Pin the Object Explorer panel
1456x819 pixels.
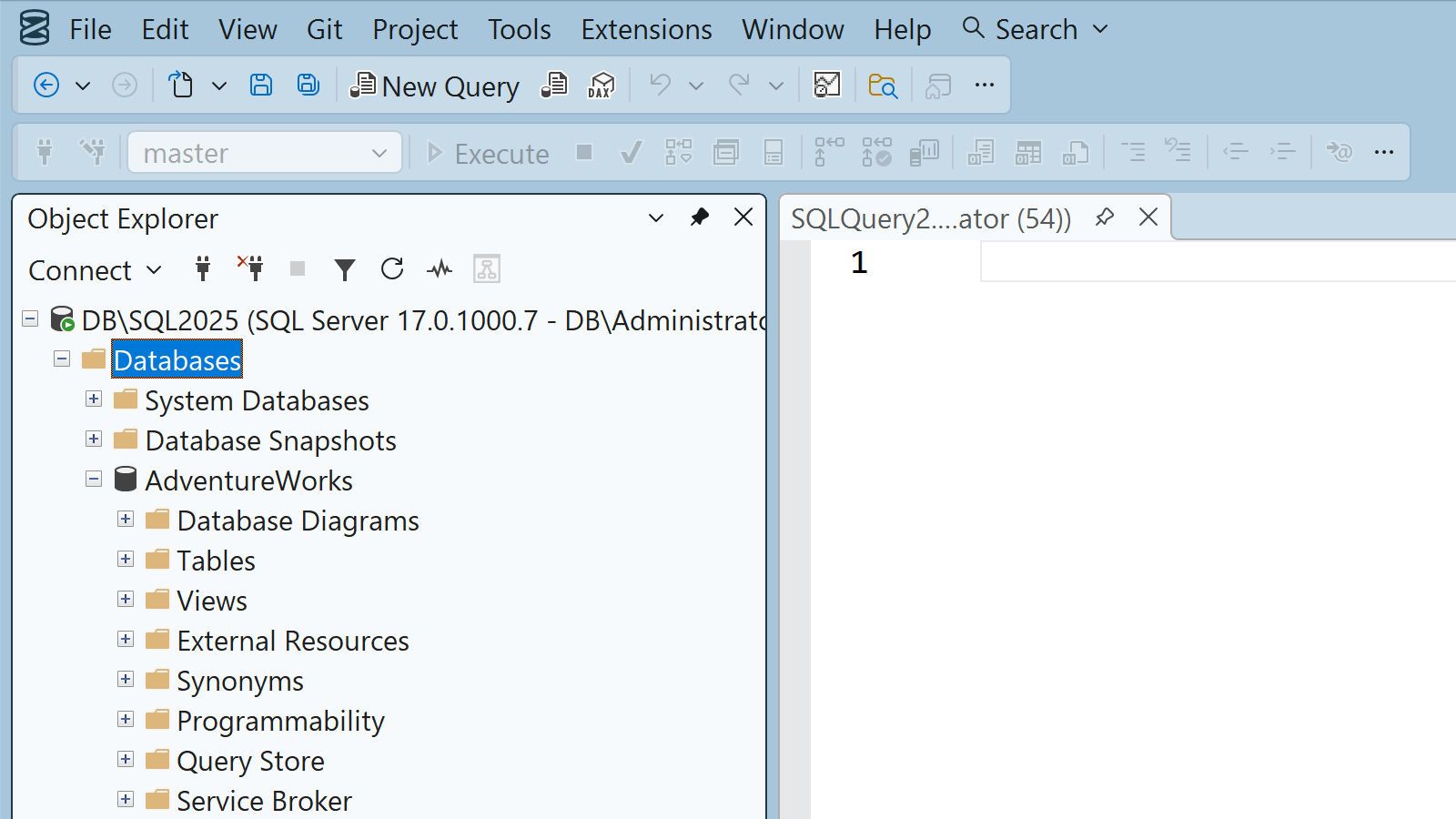699,217
